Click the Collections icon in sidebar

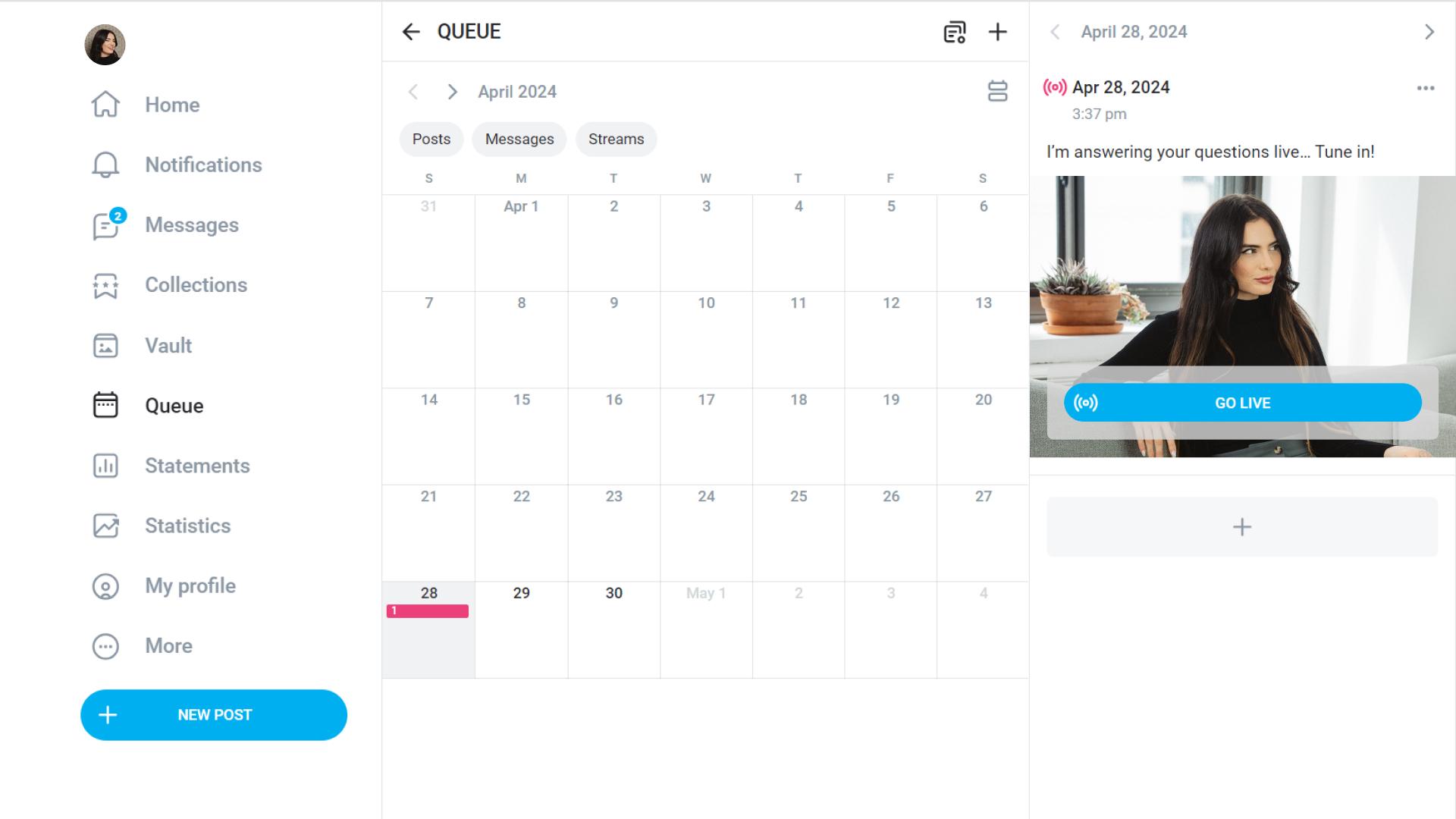point(105,286)
